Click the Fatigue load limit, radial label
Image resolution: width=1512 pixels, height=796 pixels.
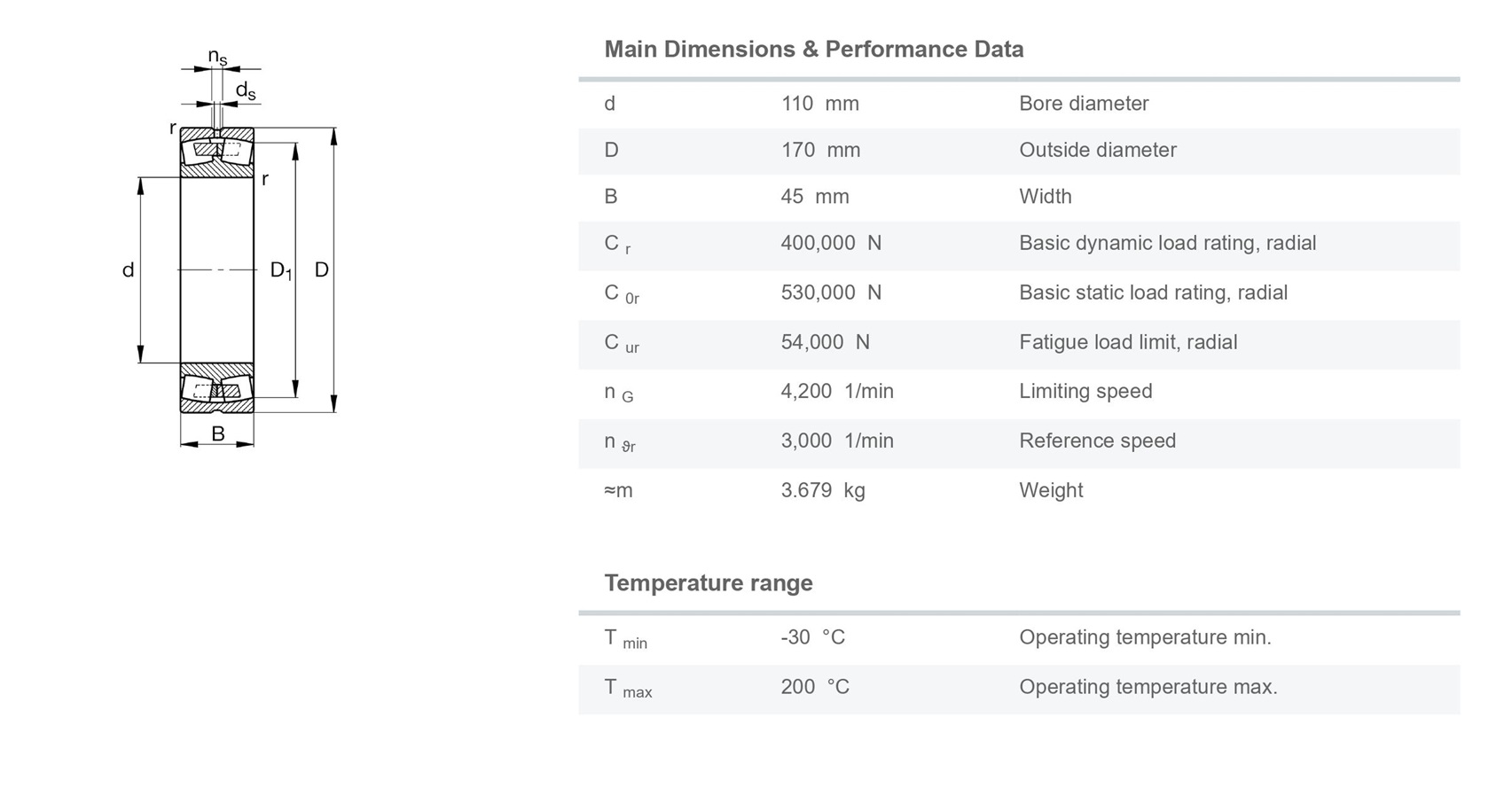1128,342
